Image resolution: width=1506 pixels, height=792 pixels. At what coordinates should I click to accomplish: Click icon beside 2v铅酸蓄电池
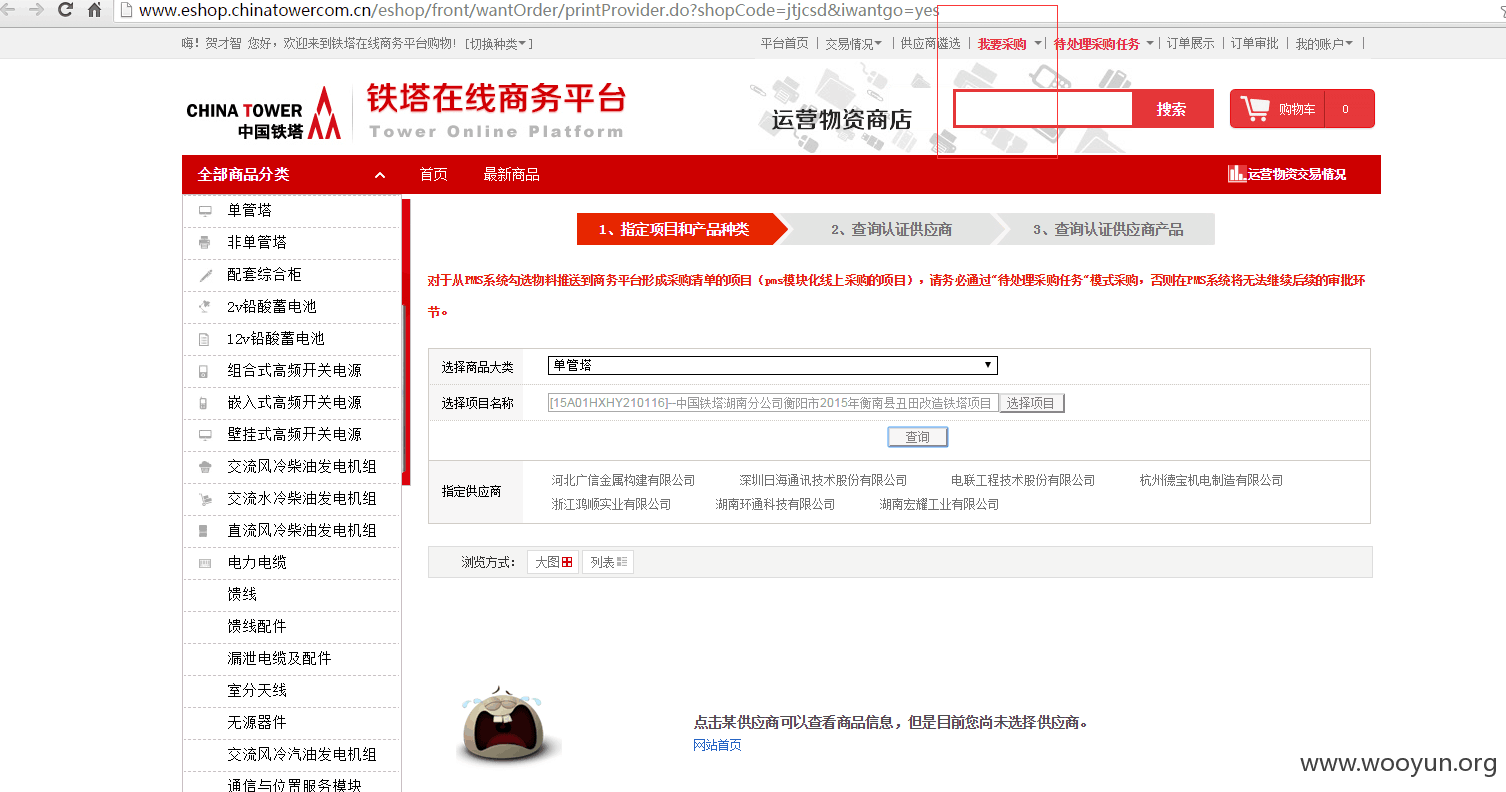[205, 307]
